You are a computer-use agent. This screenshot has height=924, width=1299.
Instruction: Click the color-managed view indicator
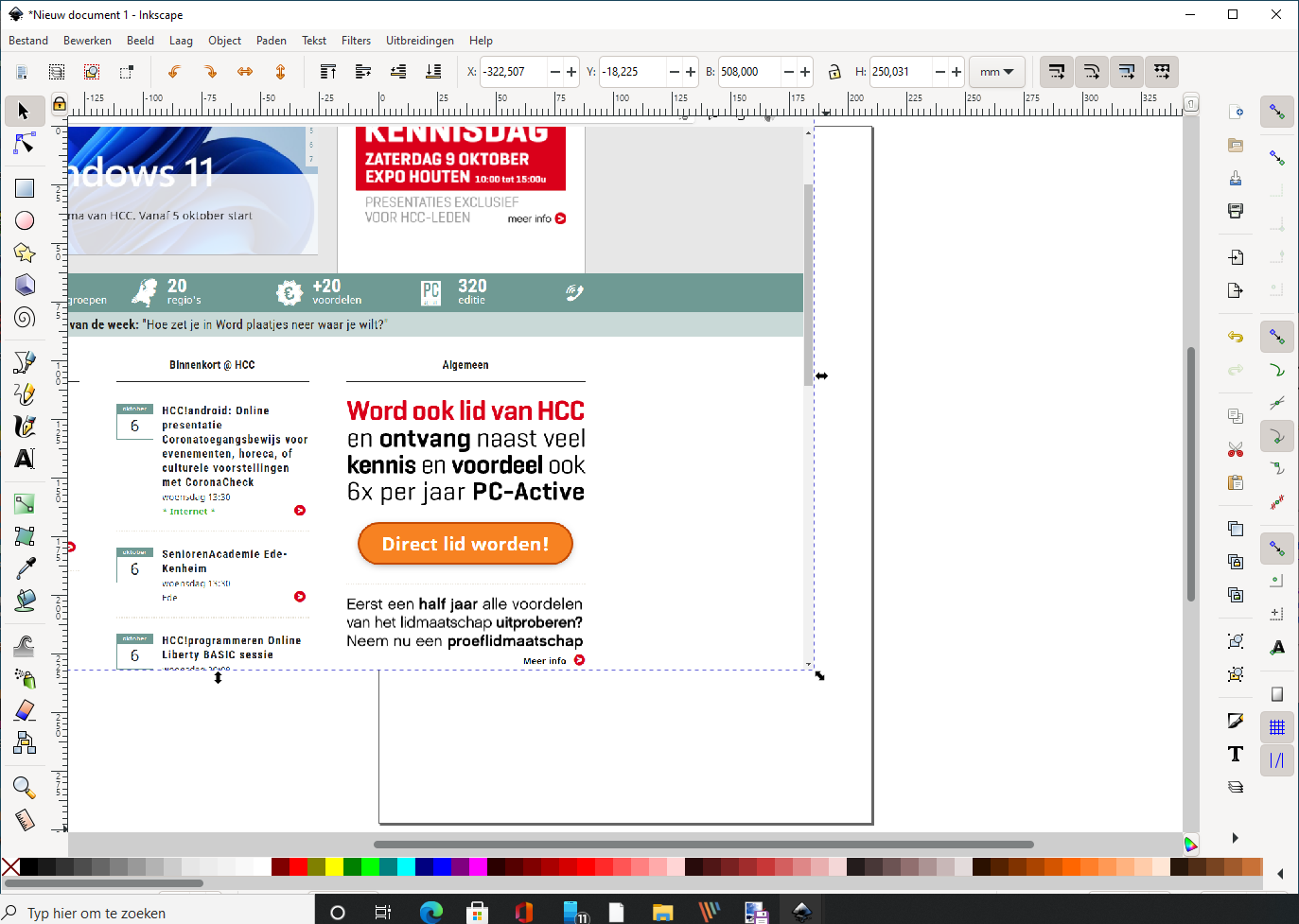tap(1191, 844)
